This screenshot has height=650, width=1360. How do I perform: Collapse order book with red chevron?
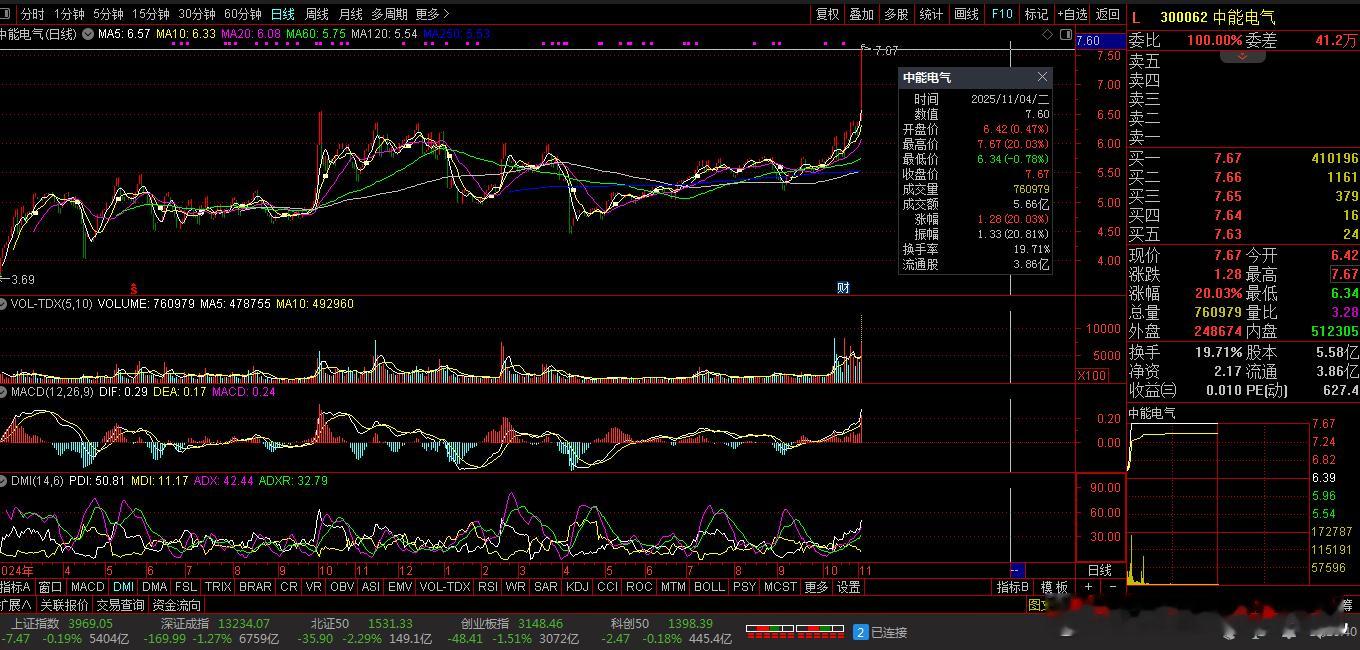point(1243,56)
